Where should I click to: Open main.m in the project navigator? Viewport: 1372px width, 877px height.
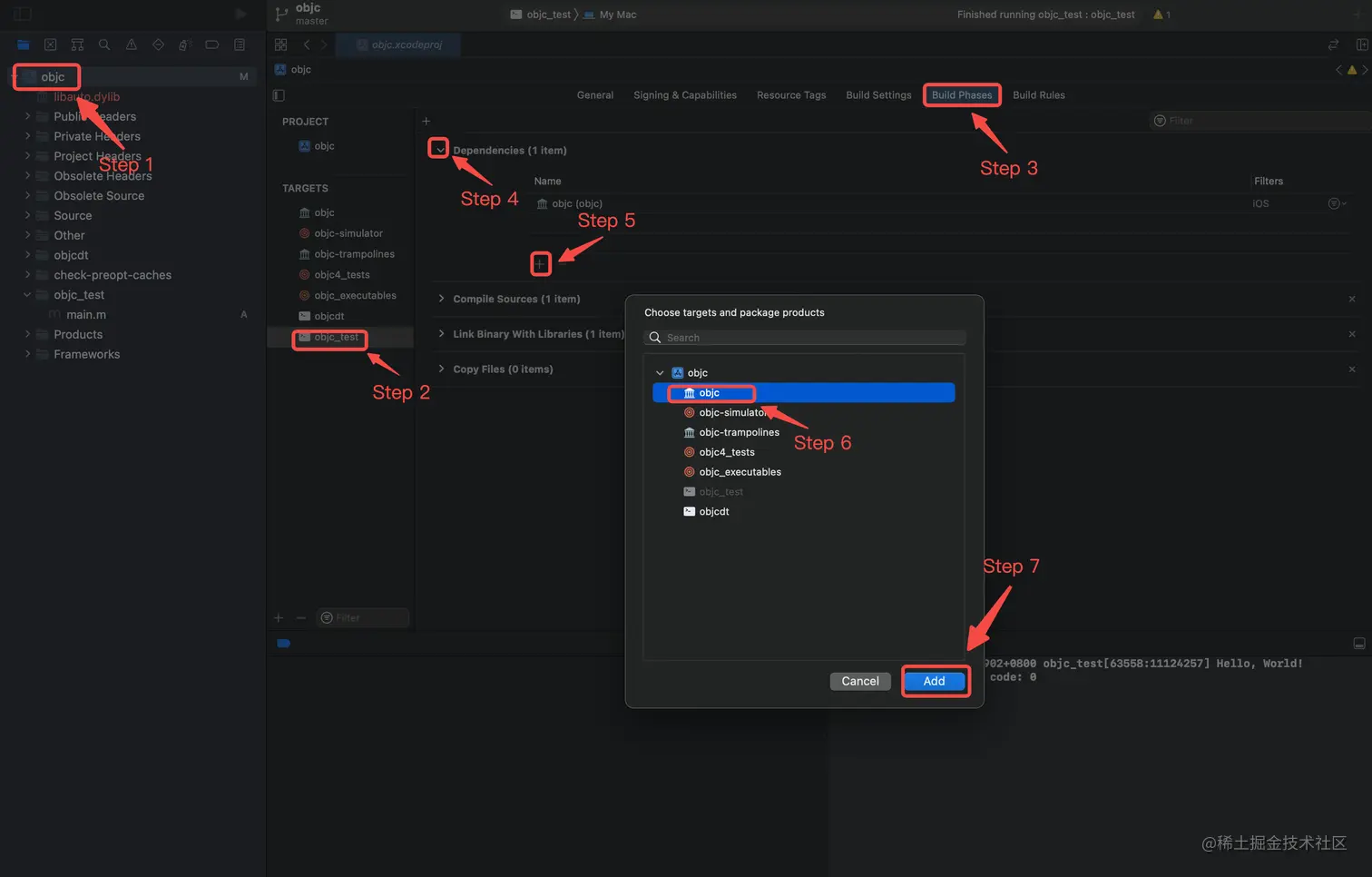(x=86, y=314)
